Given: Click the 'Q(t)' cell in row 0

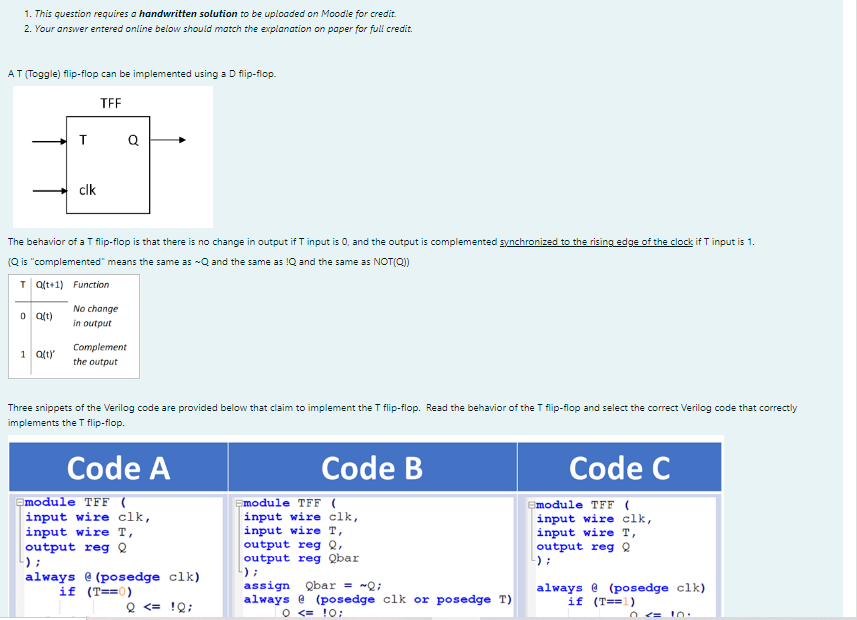Looking at the screenshot, I should (x=44, y=316).
